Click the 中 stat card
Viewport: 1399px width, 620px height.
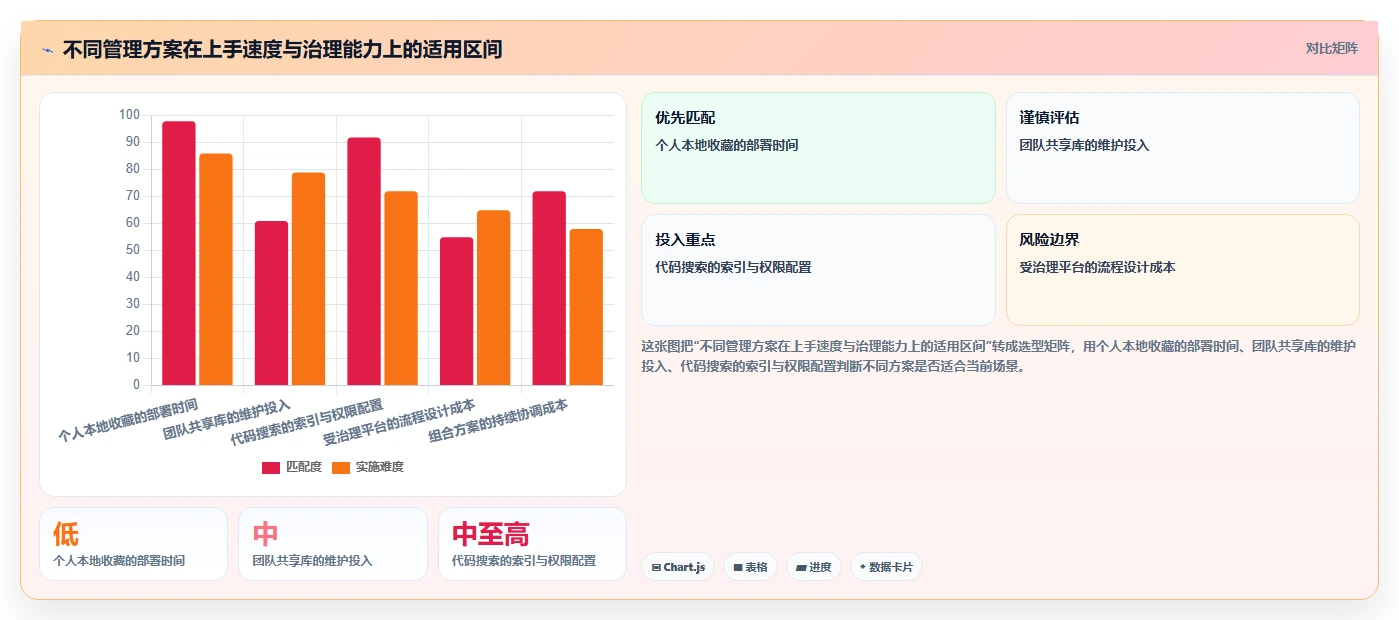click(x=332, y=544)
